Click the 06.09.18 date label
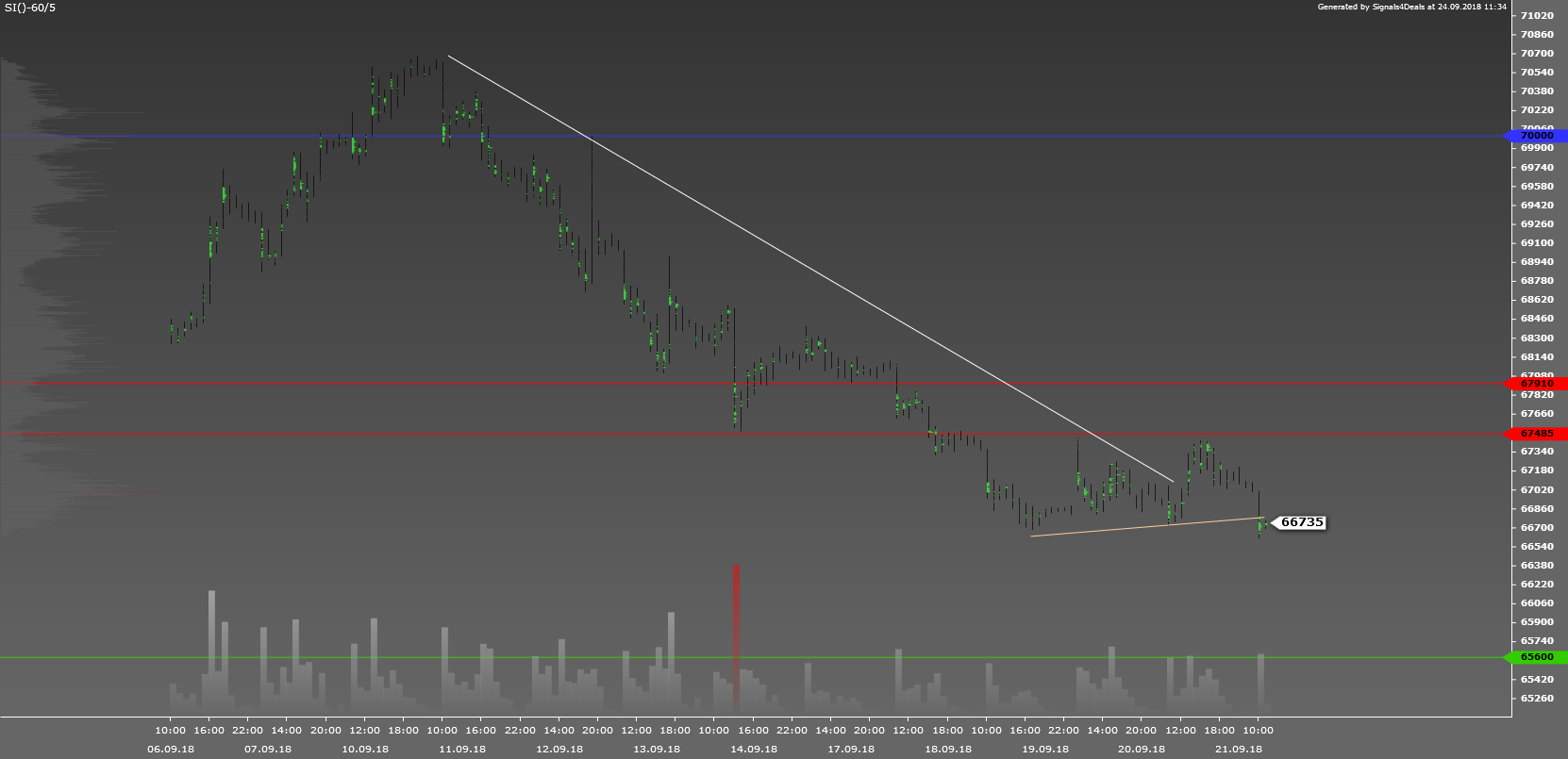 [x=171, y=750]
